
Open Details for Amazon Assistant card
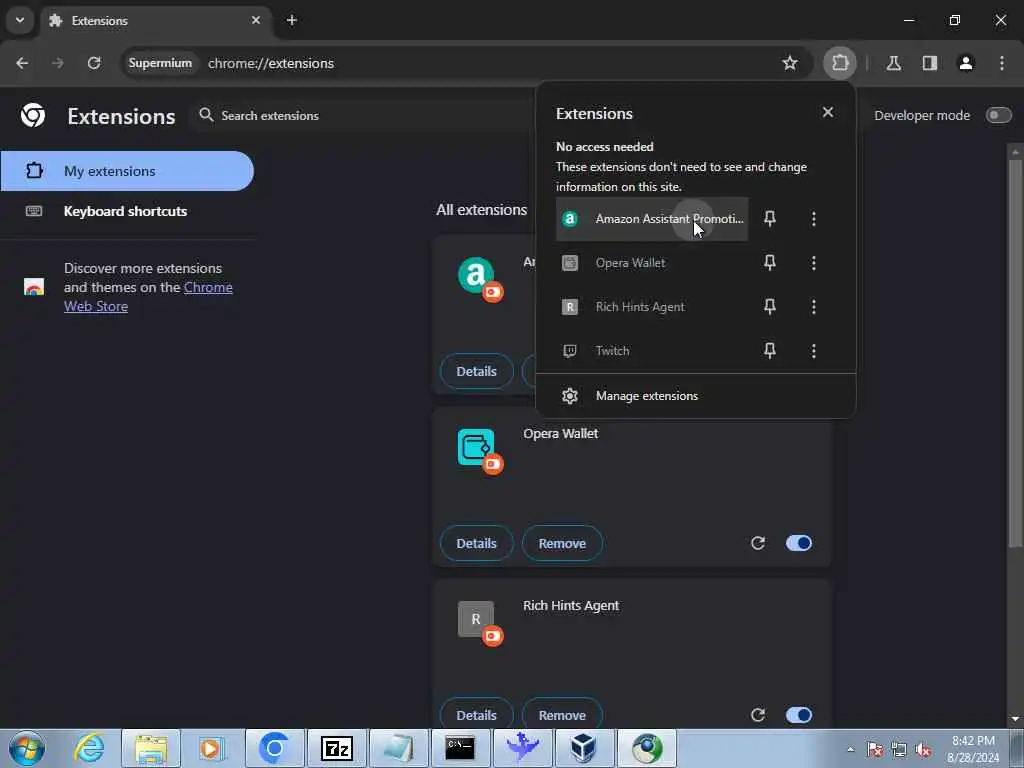[476, 371]
